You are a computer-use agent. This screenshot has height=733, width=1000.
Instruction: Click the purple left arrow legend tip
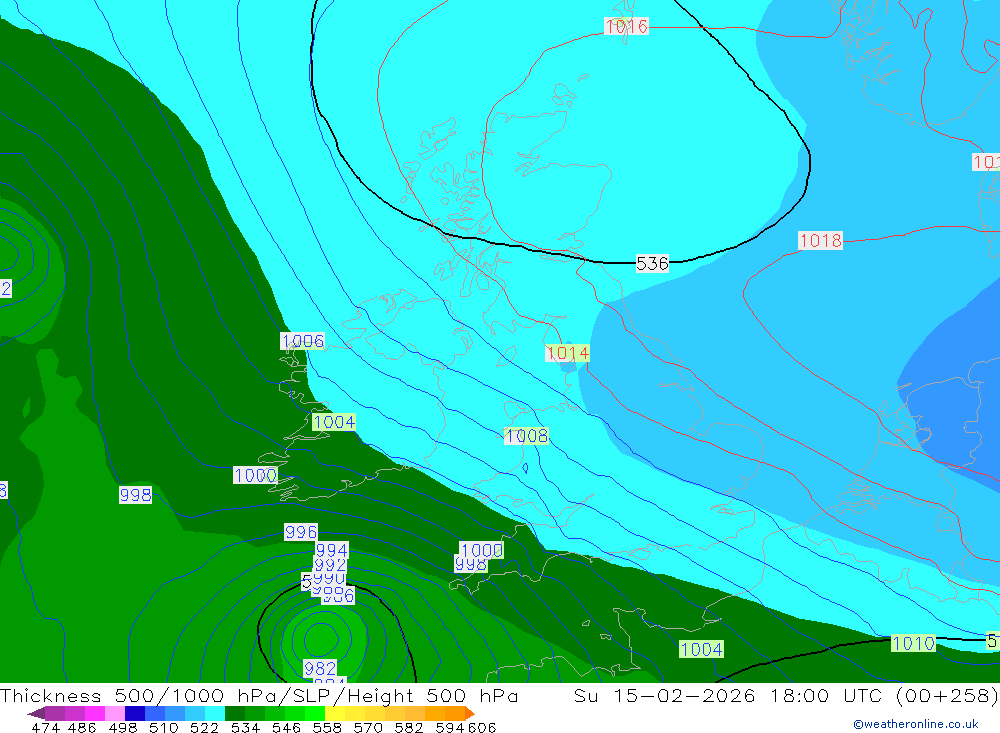coord(36,713)
